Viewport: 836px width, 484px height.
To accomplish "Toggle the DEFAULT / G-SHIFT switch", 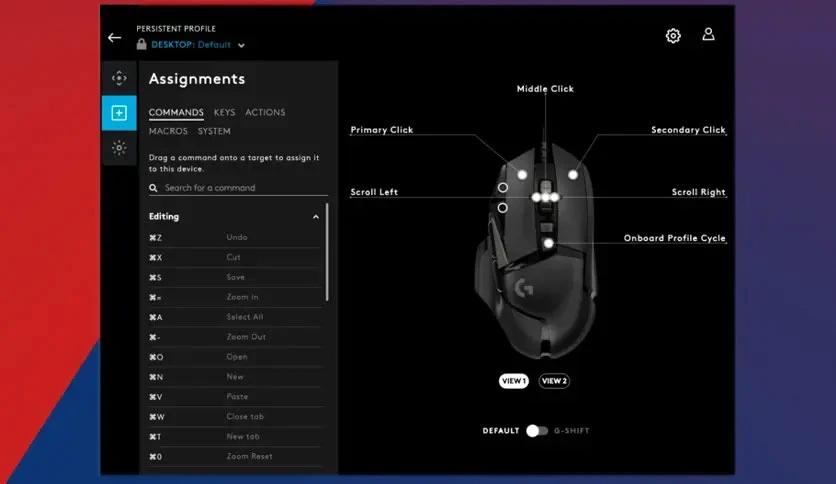I will click(536, 431).
